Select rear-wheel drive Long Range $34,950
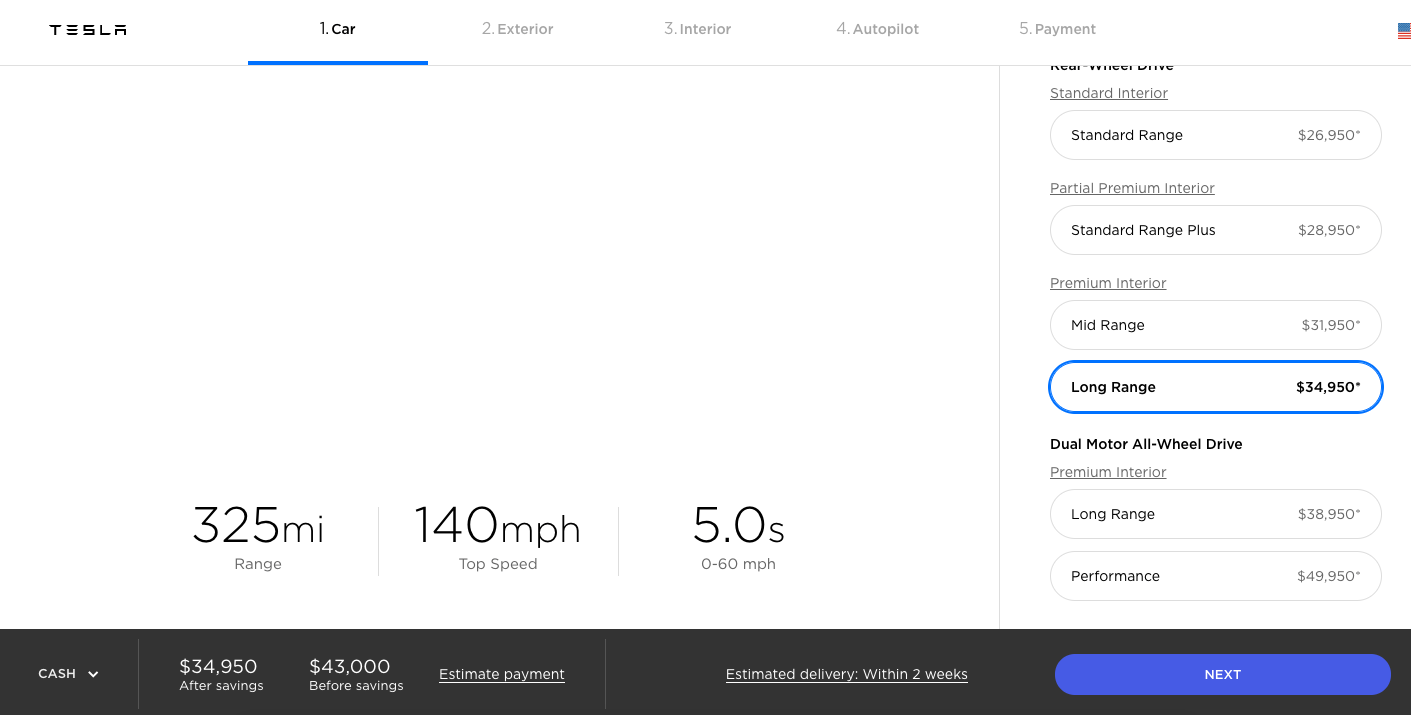Image resolution: width=1411 pixels, height=715 pixels. [1216, 387]
